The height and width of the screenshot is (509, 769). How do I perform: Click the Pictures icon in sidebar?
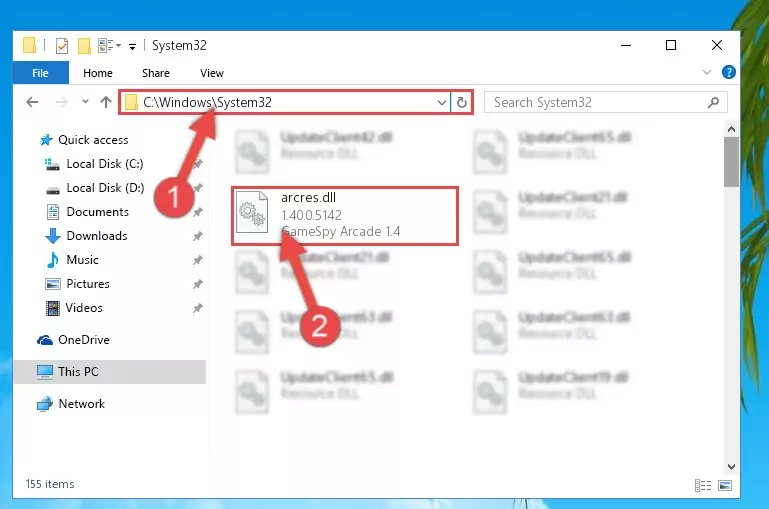52,284
